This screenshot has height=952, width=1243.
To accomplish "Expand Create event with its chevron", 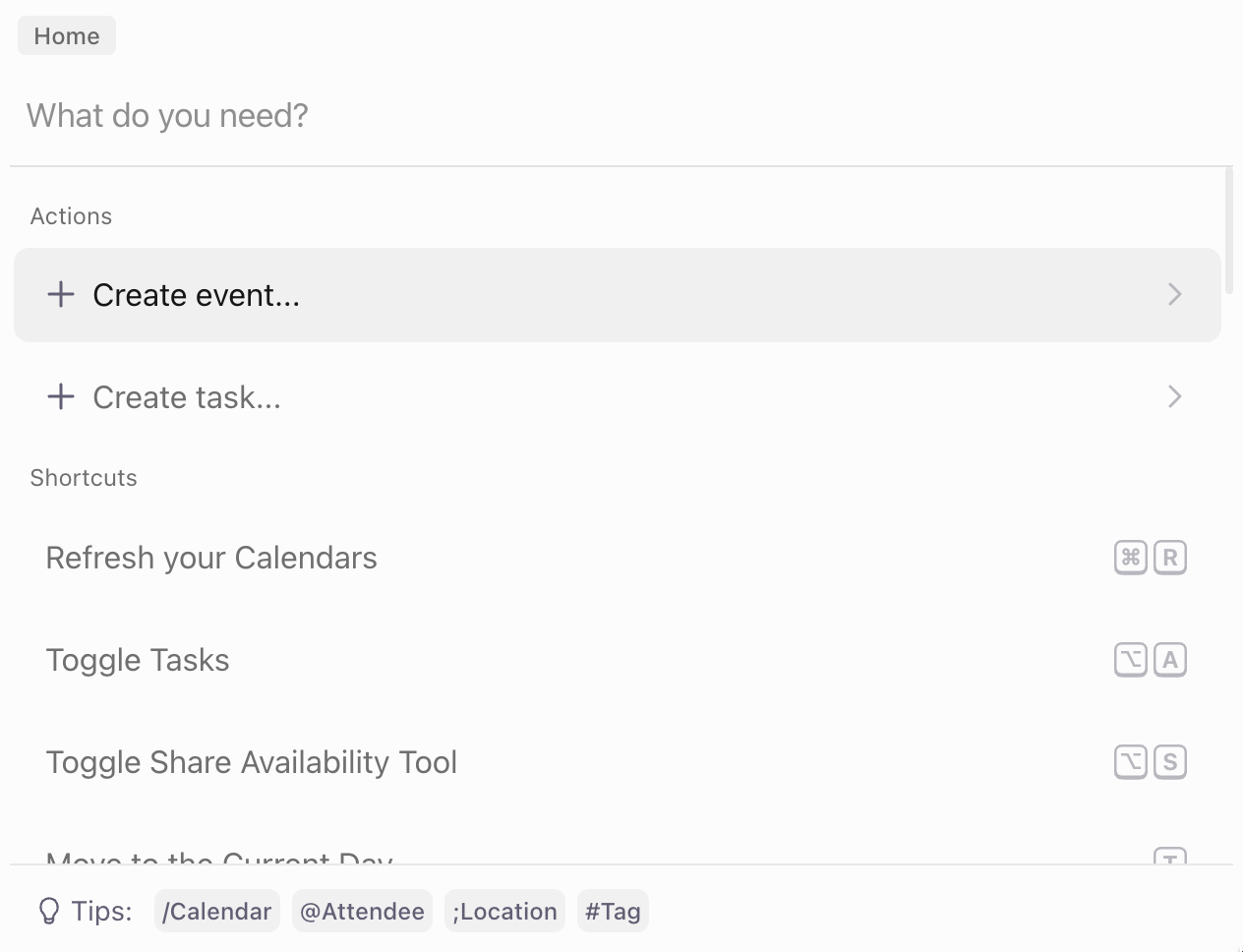I will [x=1174, y=294].
